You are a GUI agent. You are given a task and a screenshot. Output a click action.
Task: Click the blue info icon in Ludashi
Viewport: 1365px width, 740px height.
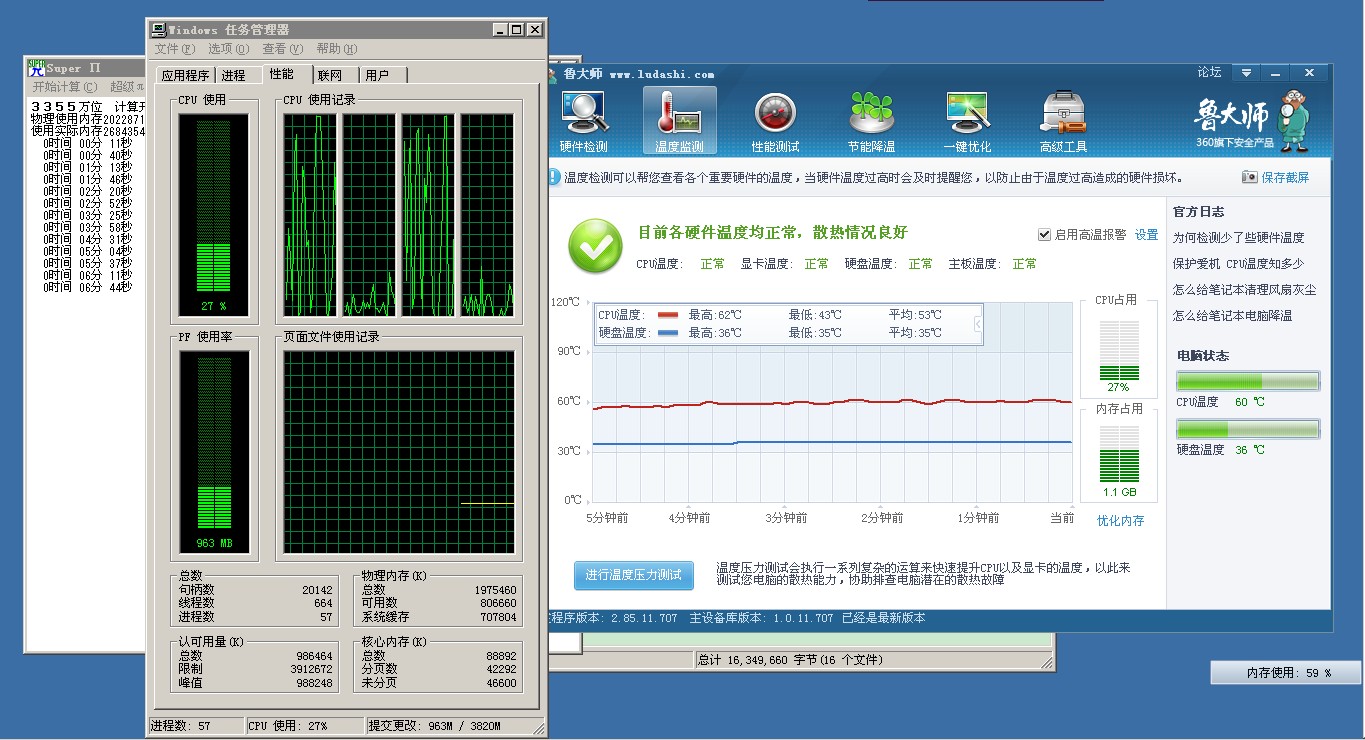click(554, 177)
